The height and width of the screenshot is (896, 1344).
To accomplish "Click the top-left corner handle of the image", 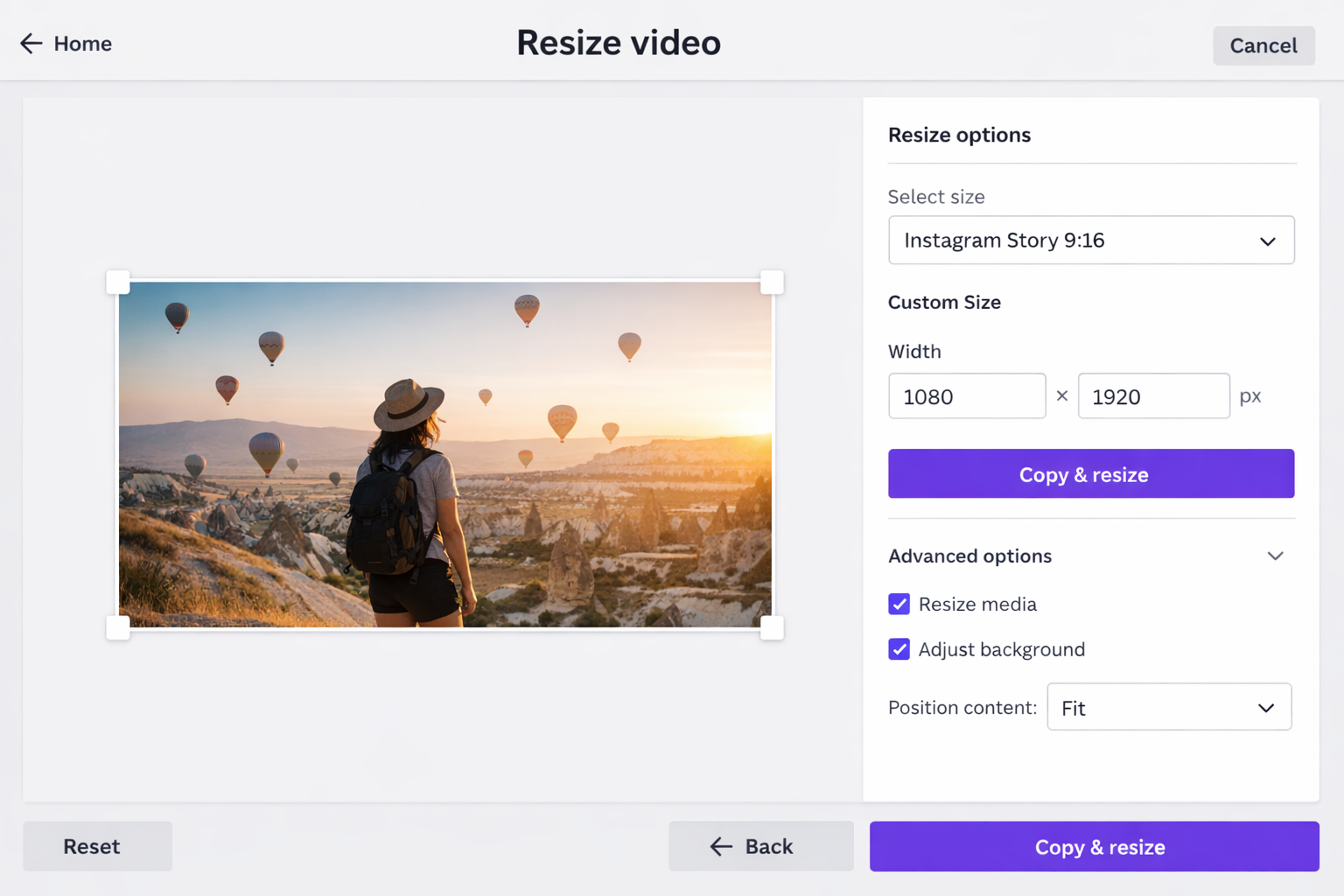I will click(118, 281).
